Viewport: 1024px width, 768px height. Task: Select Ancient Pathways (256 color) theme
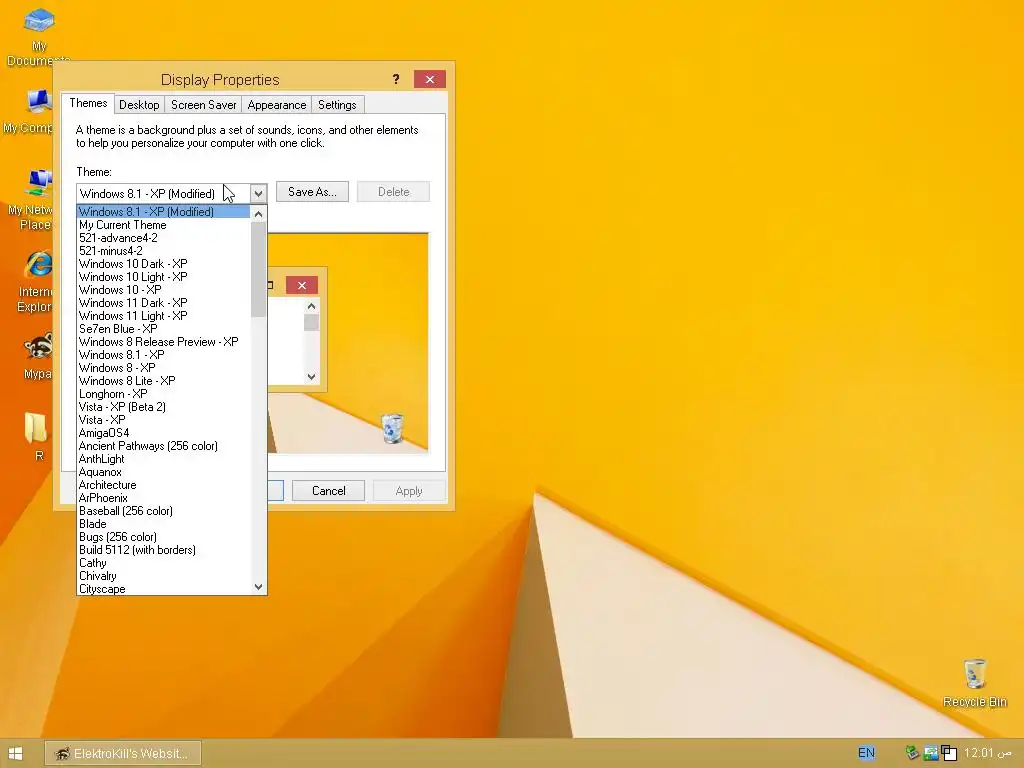[x=163, y=446]
